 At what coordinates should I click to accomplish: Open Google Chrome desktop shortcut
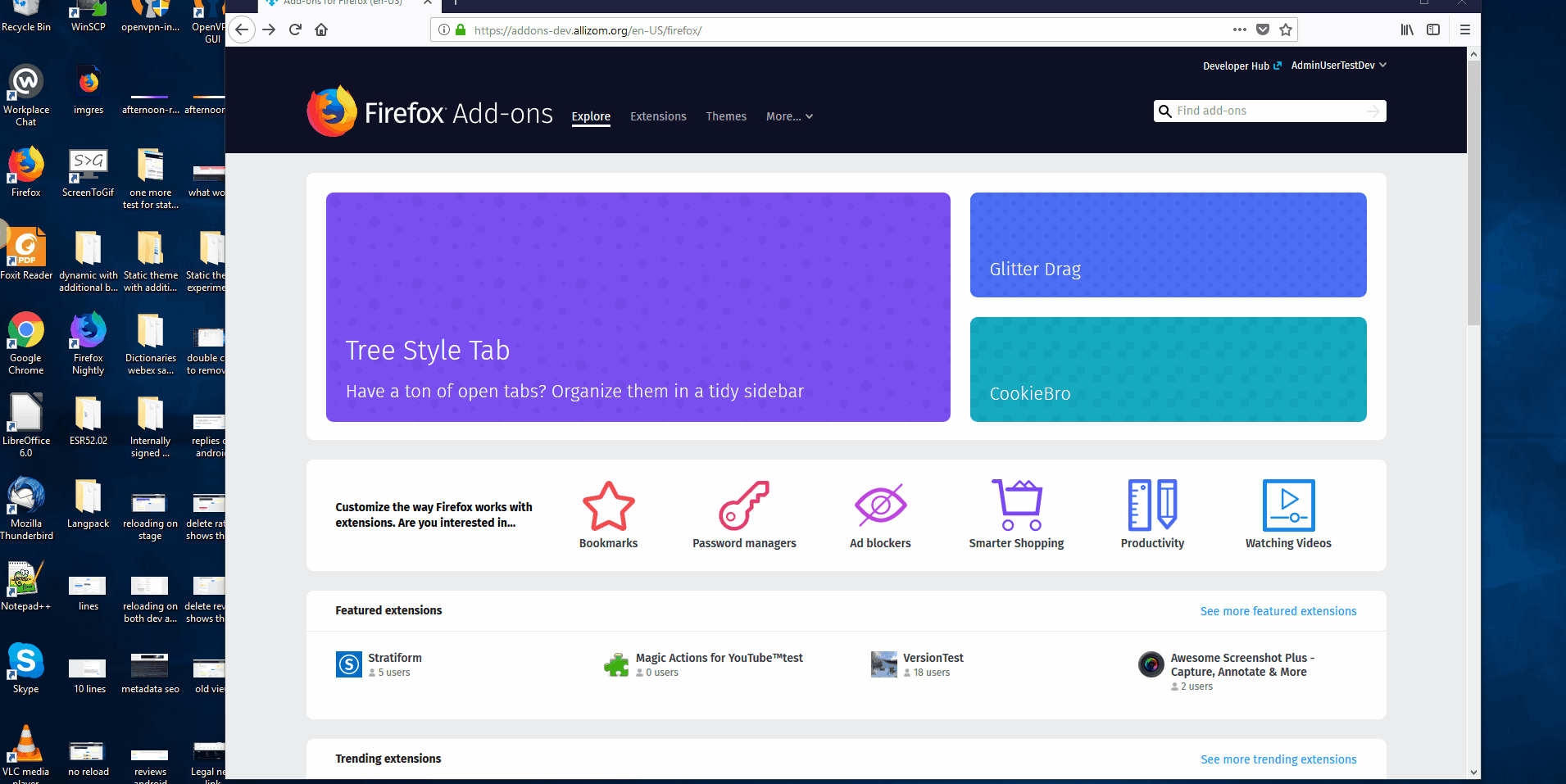[26, 343]
